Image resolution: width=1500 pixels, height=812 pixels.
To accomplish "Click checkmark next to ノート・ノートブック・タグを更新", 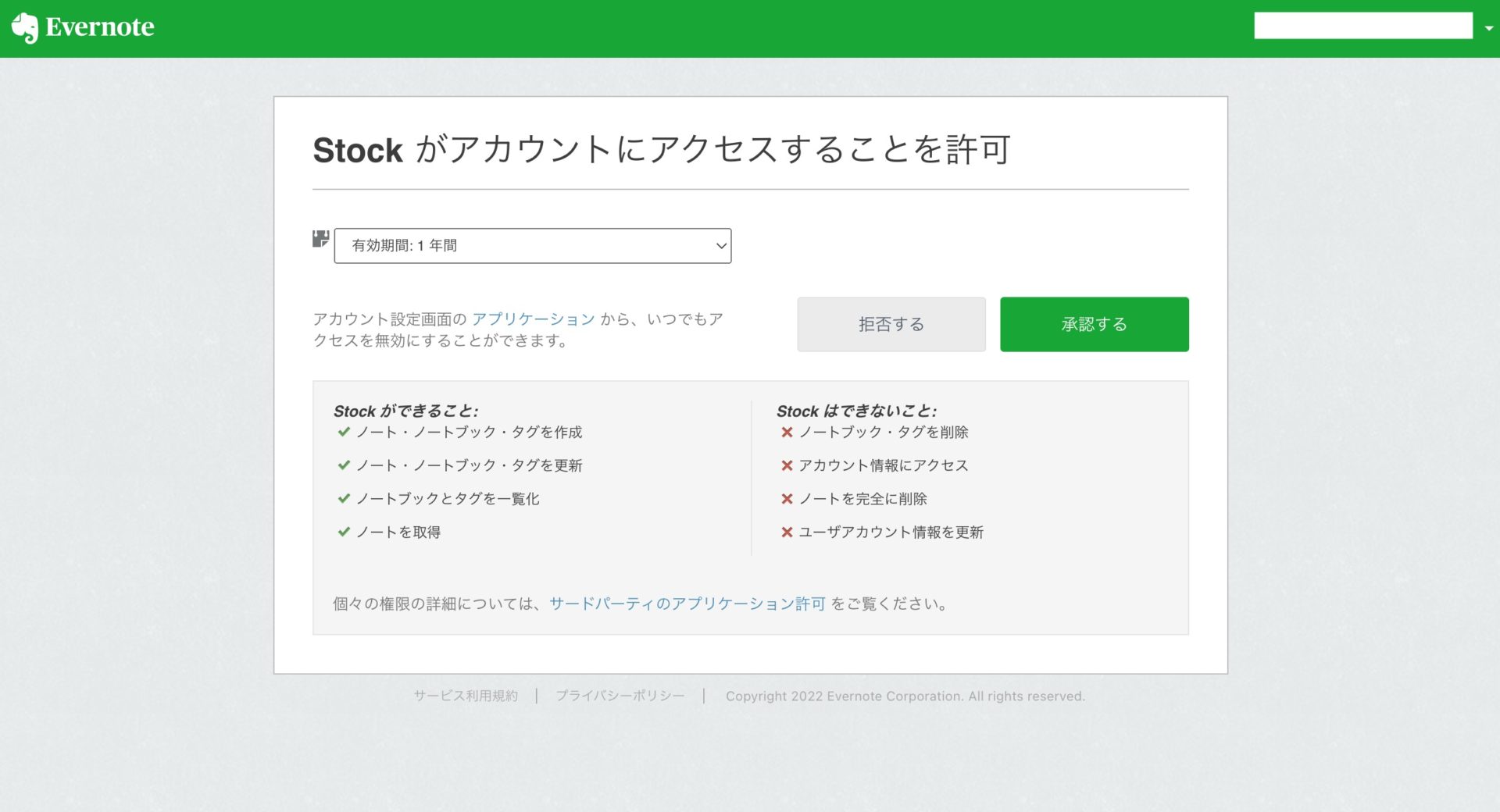I will click(x=344, y=465).
